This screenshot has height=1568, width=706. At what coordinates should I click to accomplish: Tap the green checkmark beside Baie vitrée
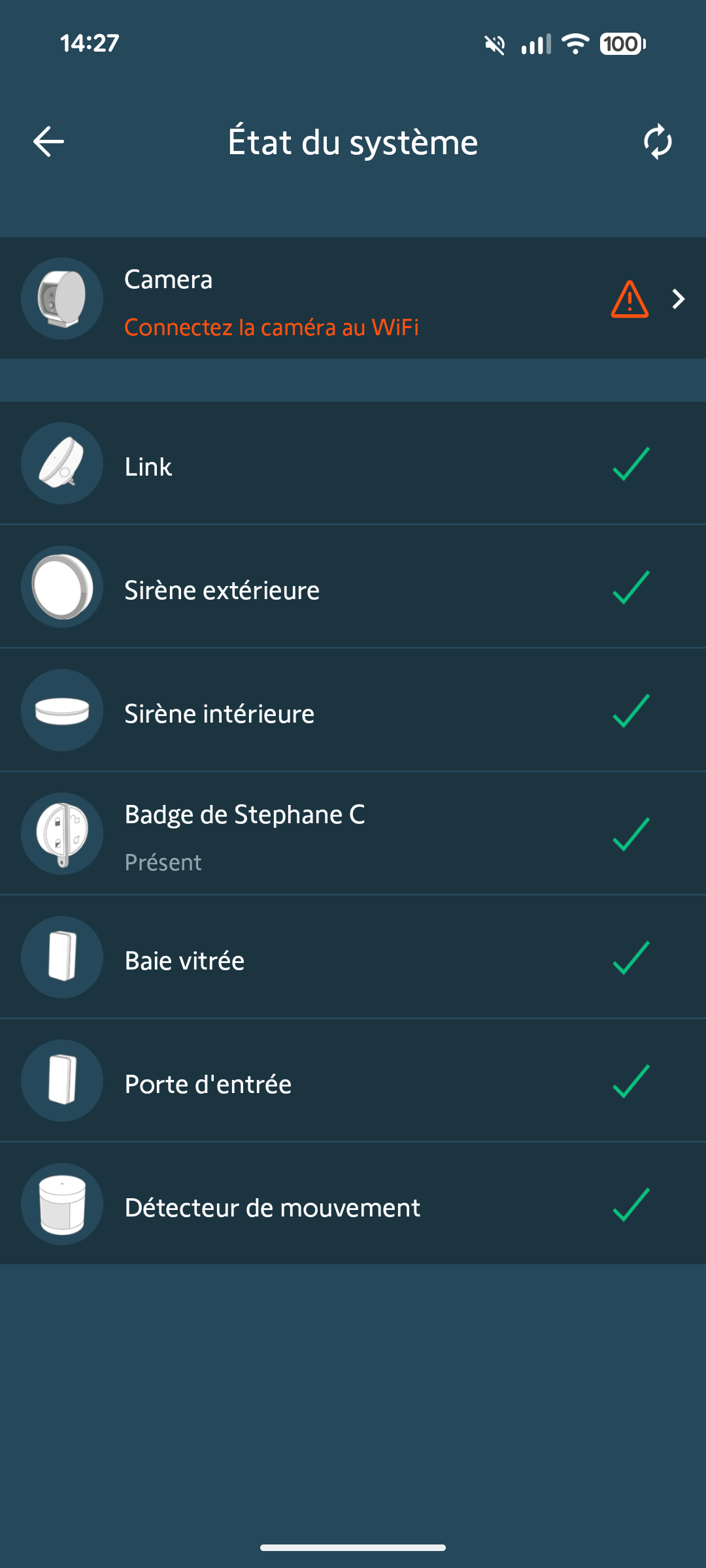[x=631, y=958]
